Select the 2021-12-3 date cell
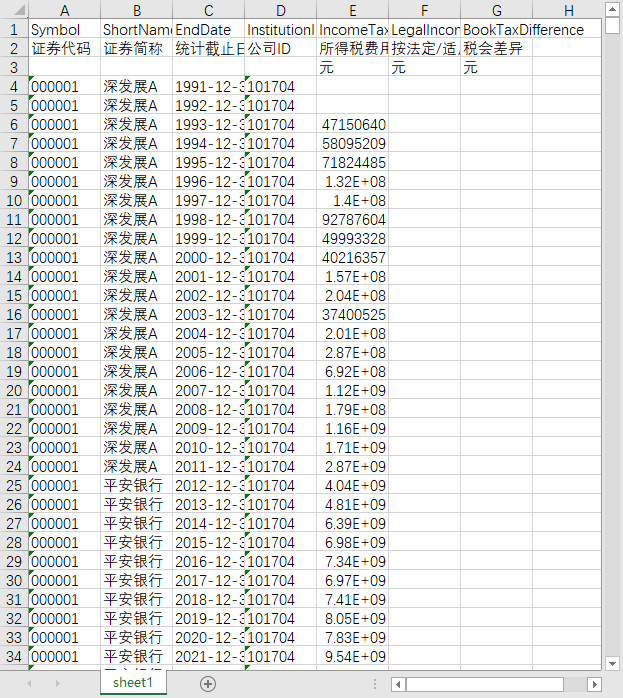Screen dimensions: 623x698 pos(209,656)
